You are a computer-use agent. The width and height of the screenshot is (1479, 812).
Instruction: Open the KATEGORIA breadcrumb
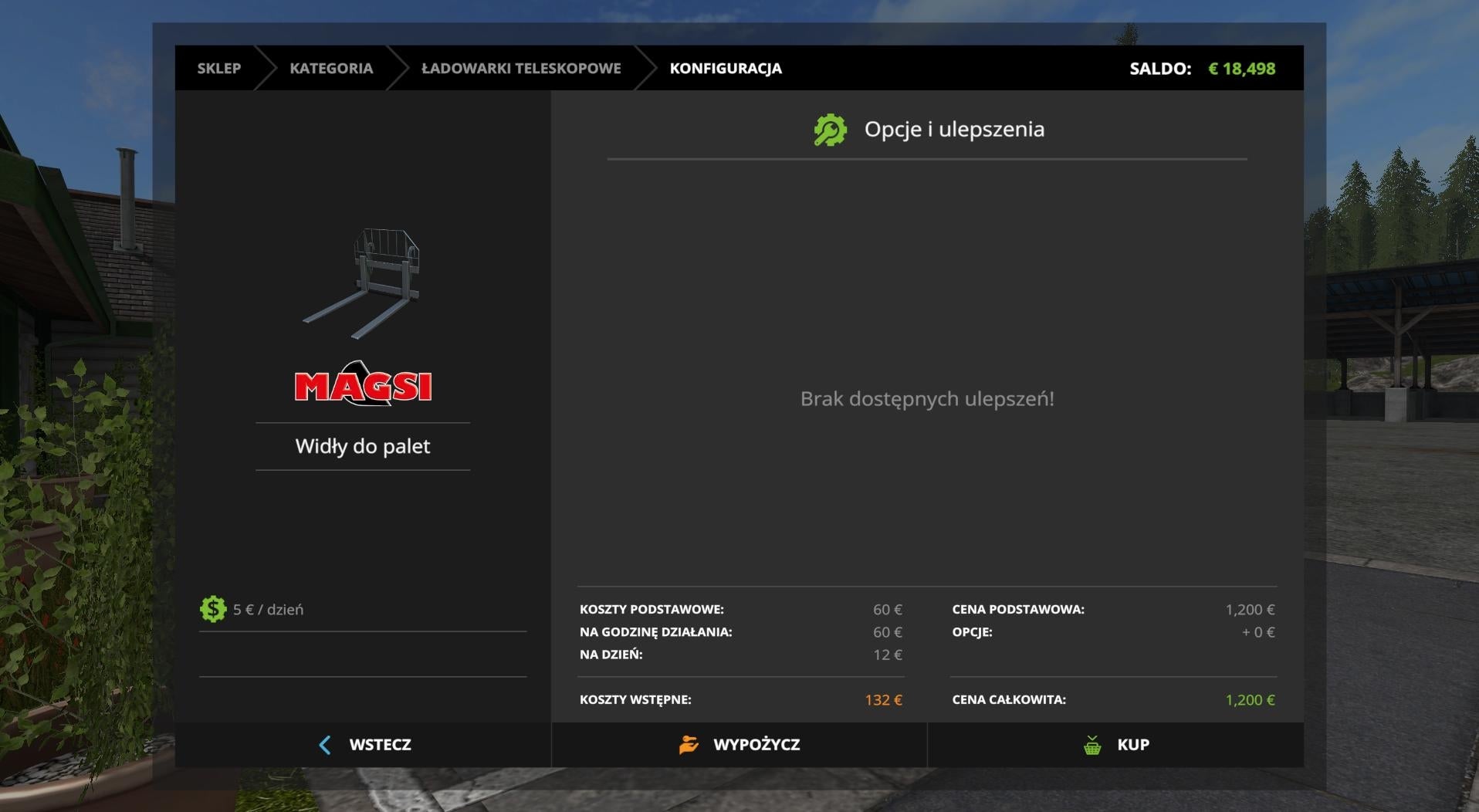point(331,68)
